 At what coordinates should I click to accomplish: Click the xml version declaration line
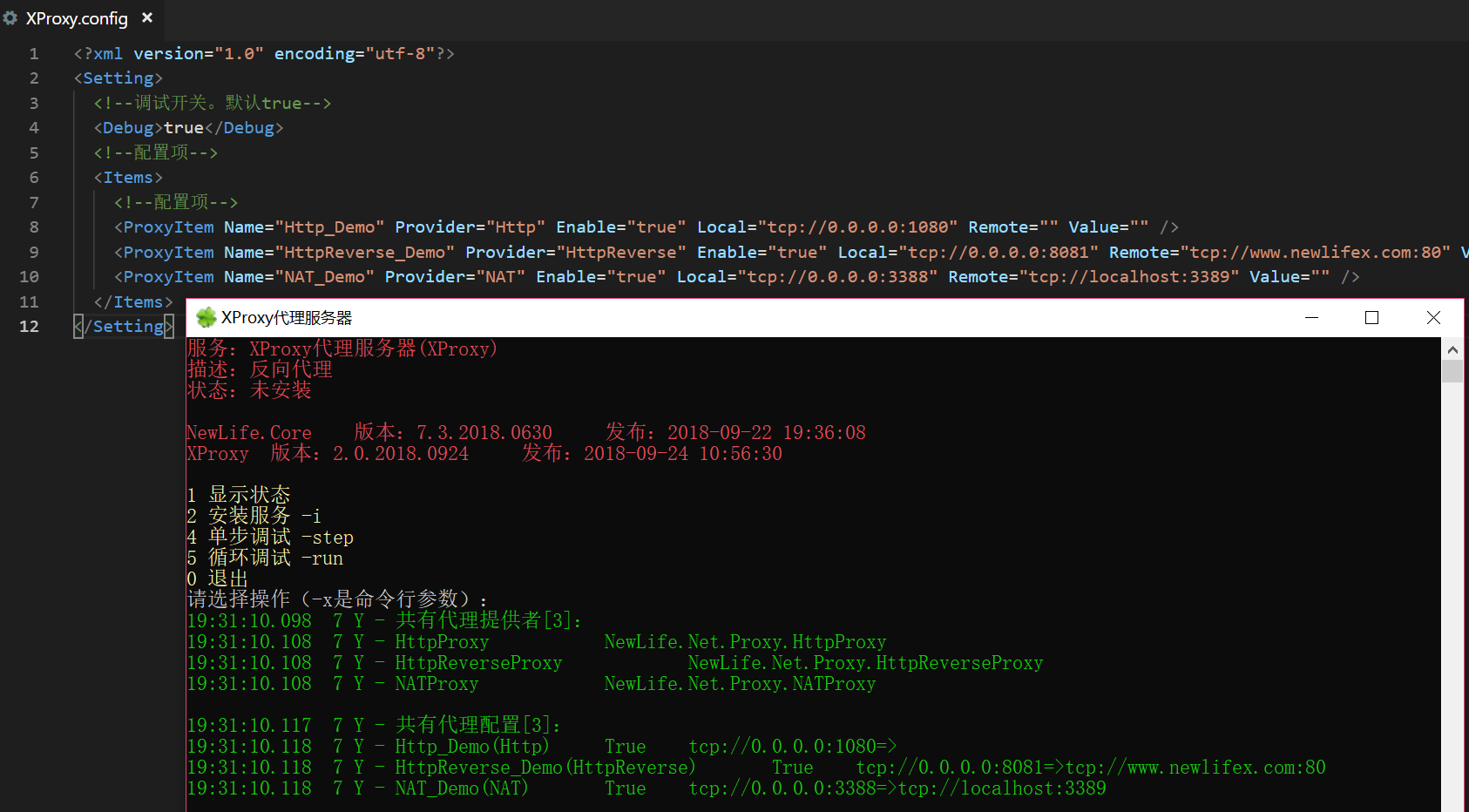(x=264, y=54)
